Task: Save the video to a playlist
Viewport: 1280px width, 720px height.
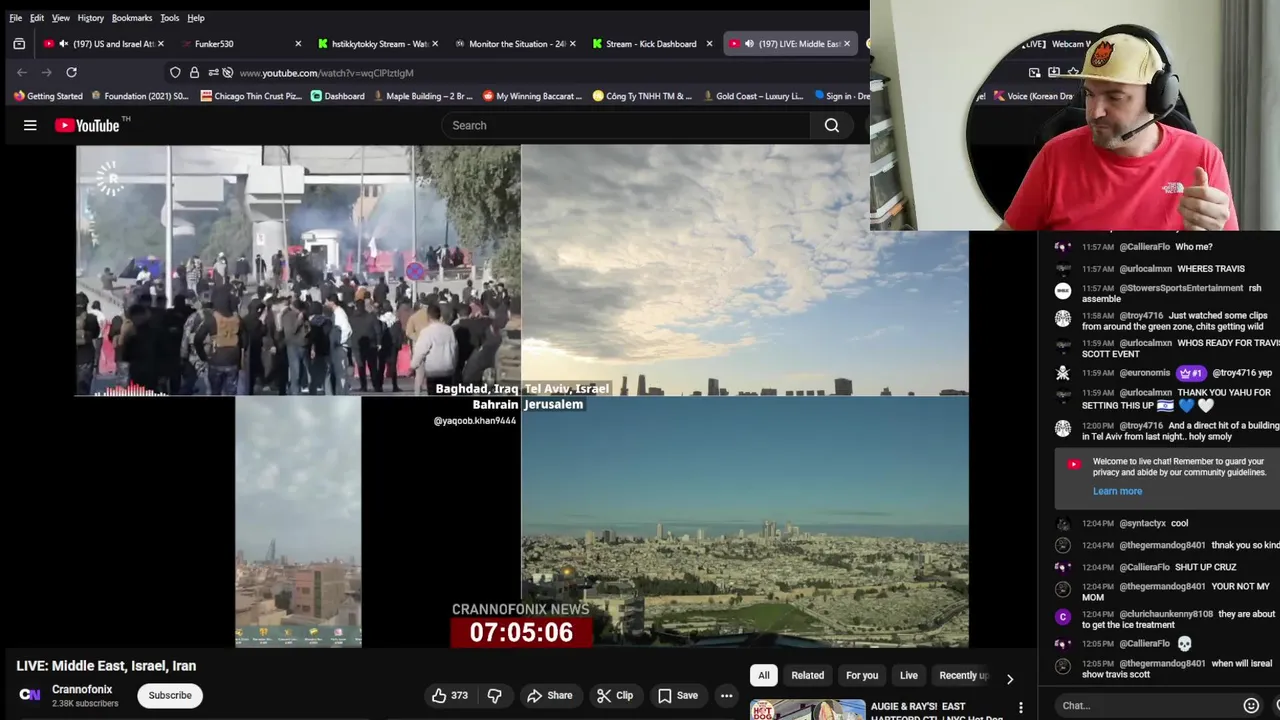Action: [678, 695]
